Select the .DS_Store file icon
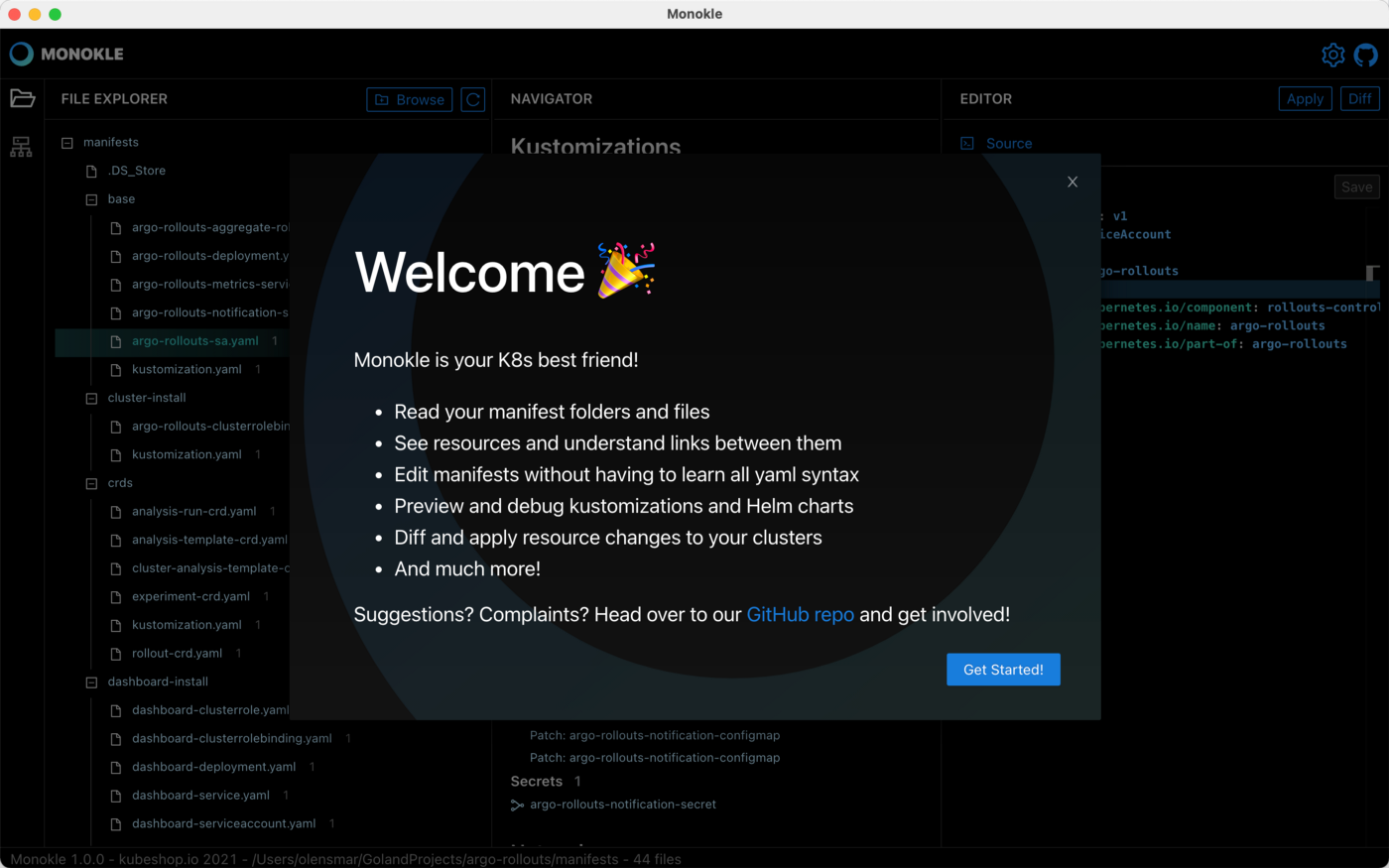The image size is (1389, 868). point(91,171)
